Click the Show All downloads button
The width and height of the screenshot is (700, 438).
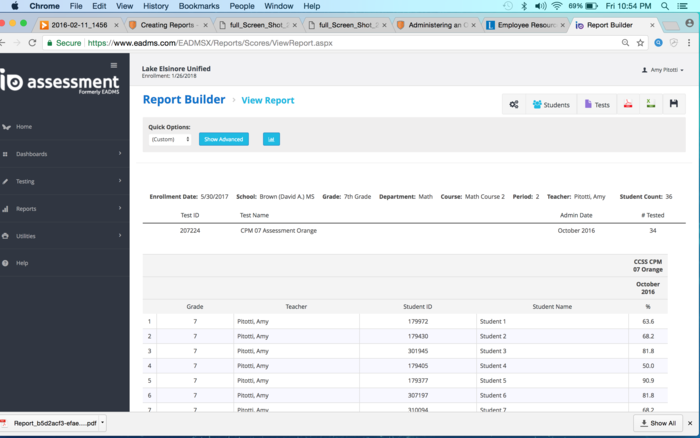[x=656, y=423]
